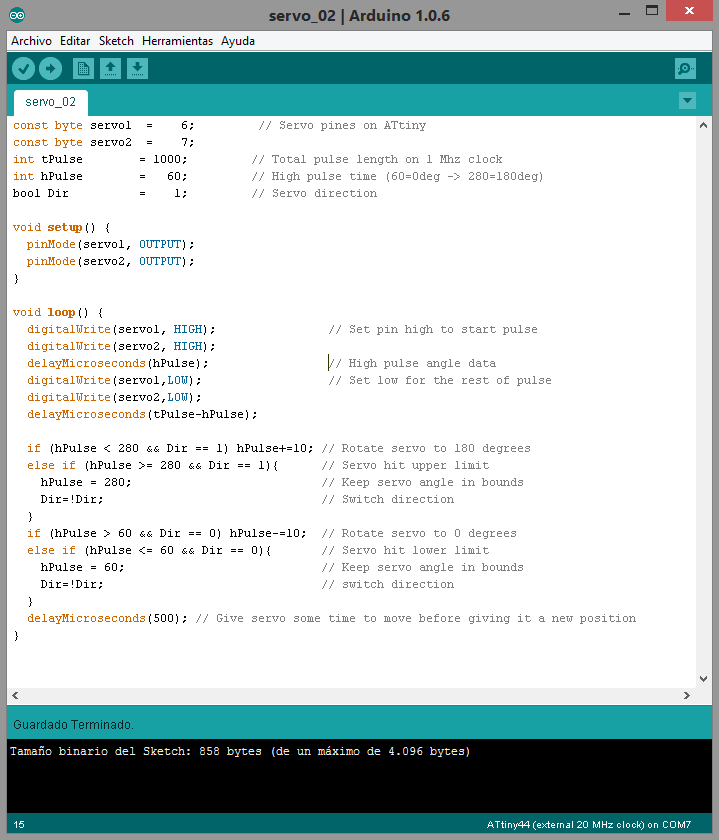Click the Arduino logo in the title bar

coord(17,15)
